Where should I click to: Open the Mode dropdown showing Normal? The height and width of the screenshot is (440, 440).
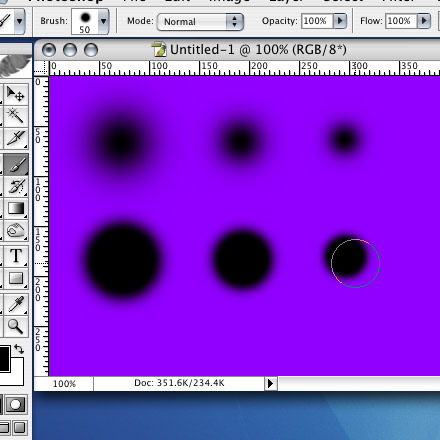[x=200, y=22]
